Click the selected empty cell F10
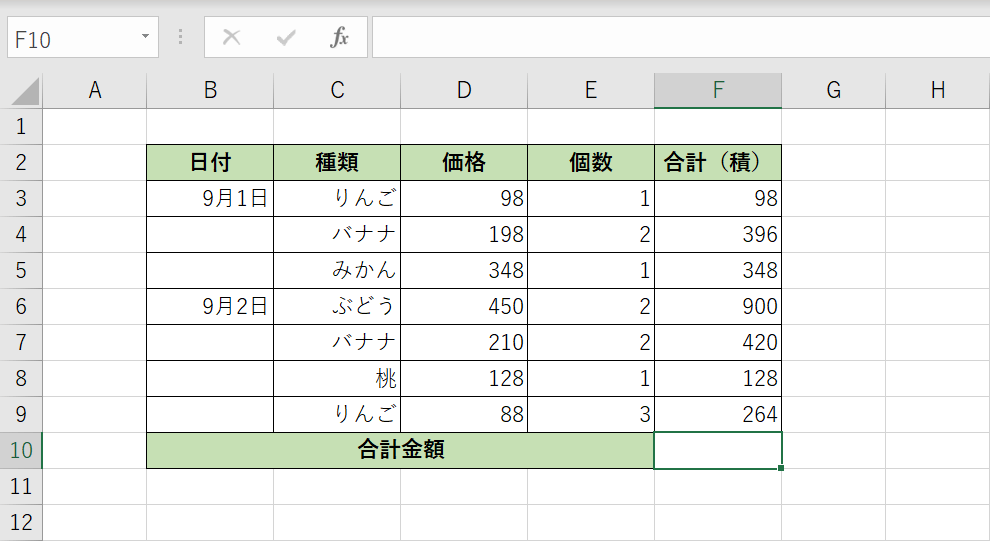The image size is (990, 541). coord(718,451)
